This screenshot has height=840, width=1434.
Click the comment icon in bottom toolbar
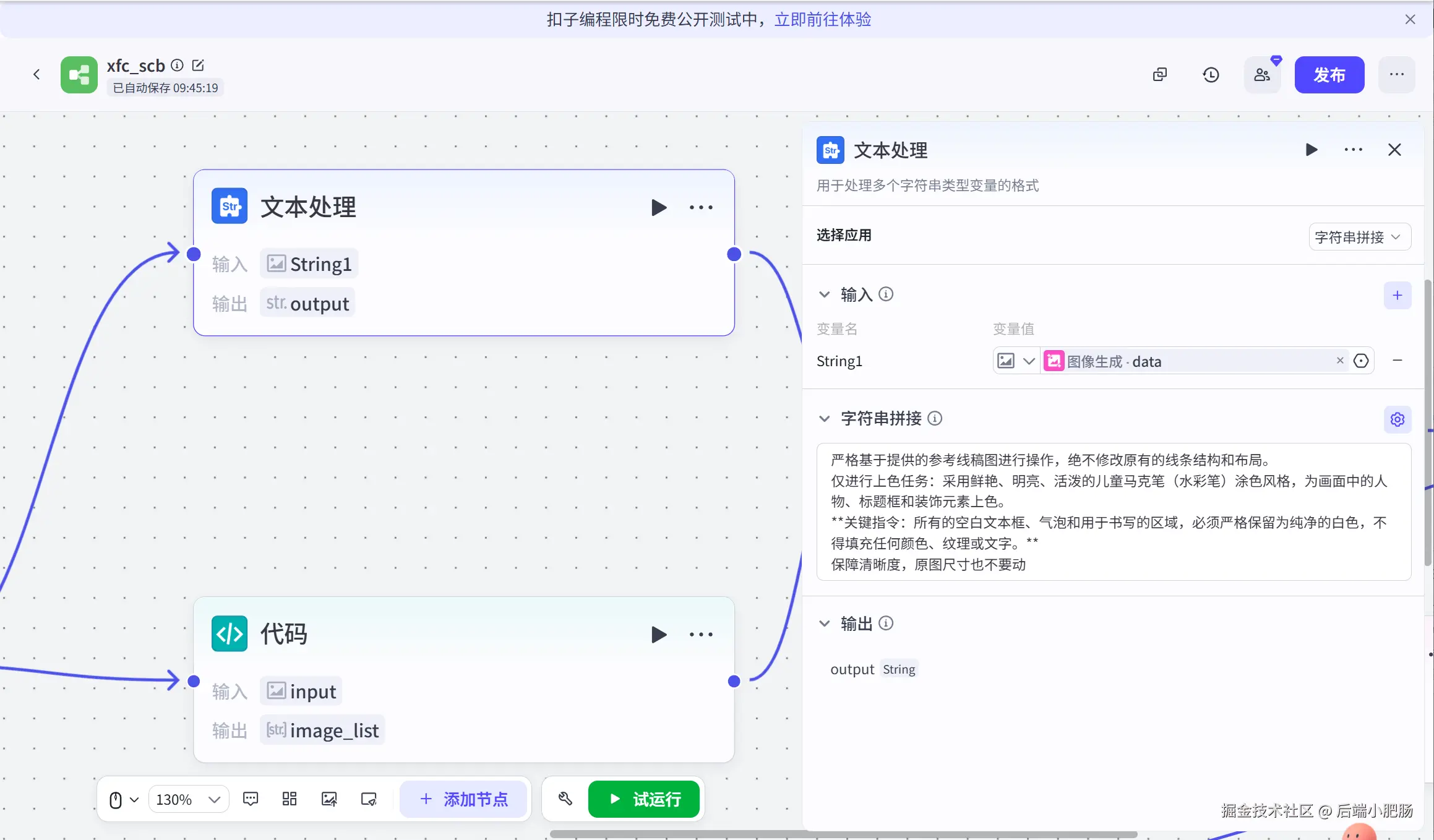251,799
